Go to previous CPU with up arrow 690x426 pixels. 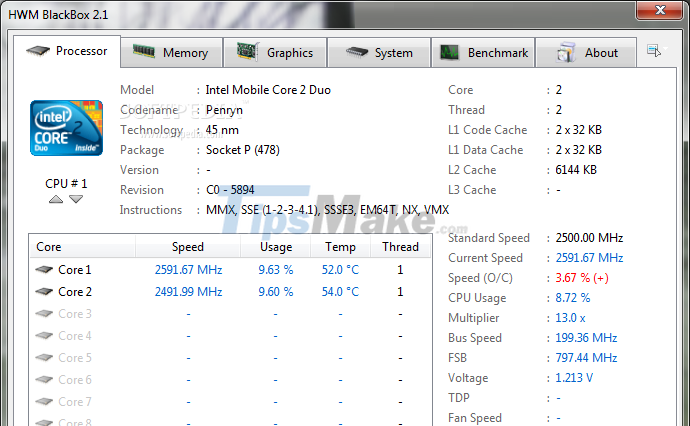coord(56,199)
